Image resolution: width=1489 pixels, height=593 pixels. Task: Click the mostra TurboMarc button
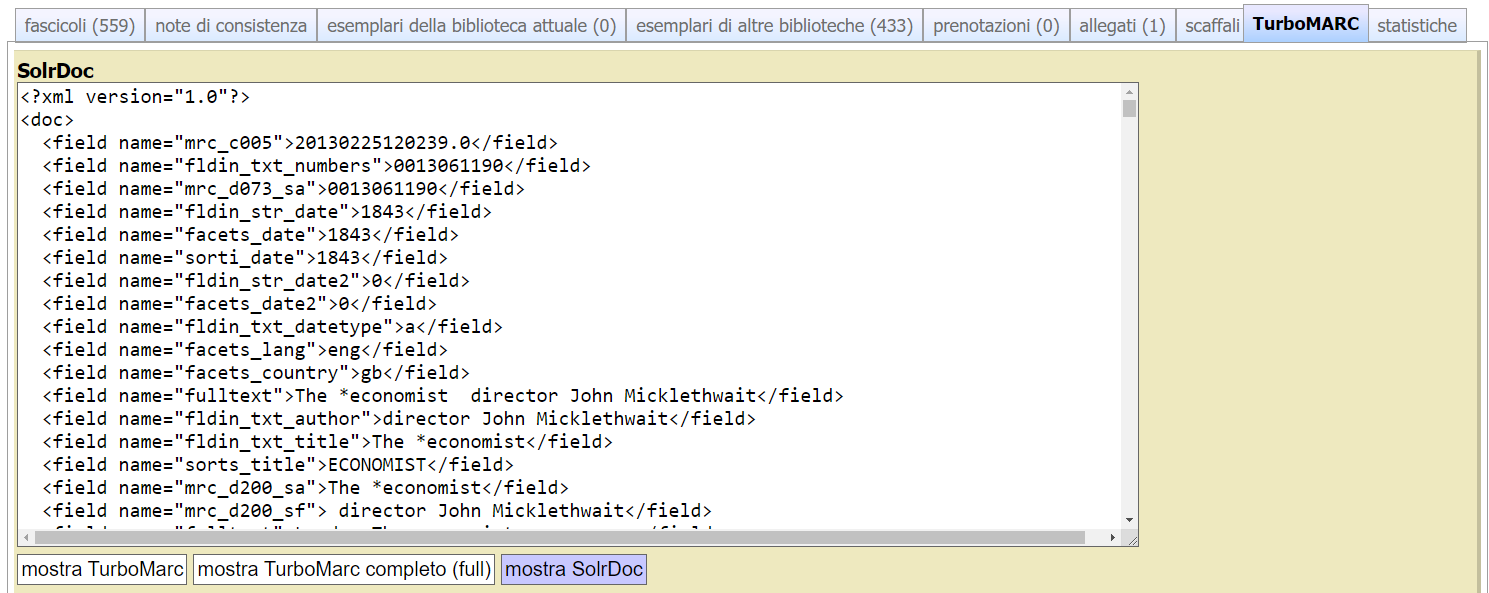pyautogui.click(x=100, y=569)
